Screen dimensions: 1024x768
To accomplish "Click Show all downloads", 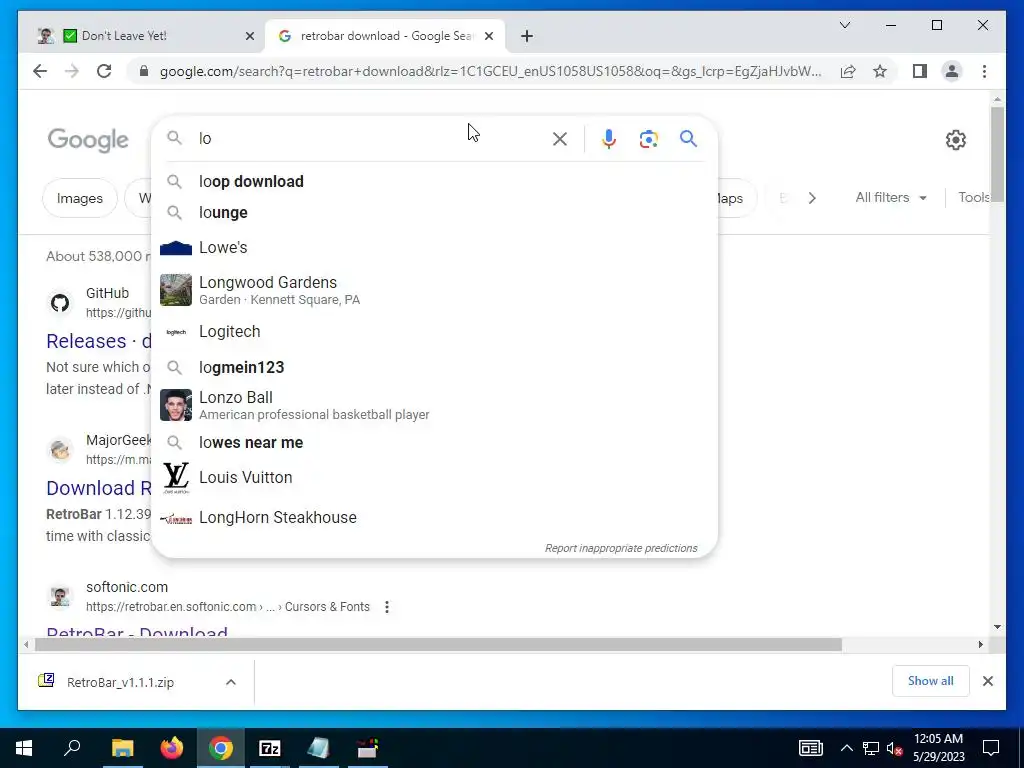I will point(931,681).
